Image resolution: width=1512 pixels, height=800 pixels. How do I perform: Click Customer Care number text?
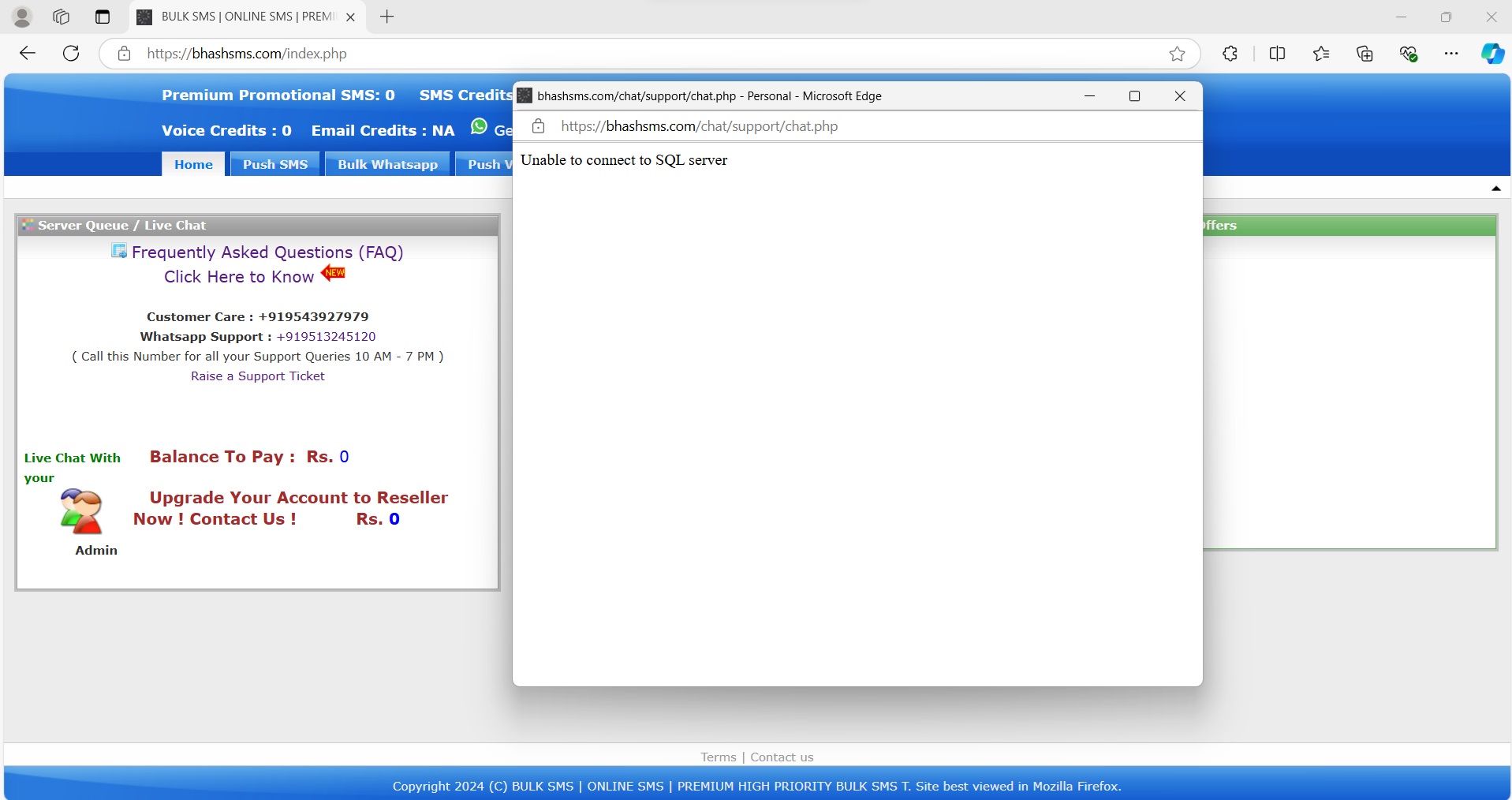[x=258, y=317]
